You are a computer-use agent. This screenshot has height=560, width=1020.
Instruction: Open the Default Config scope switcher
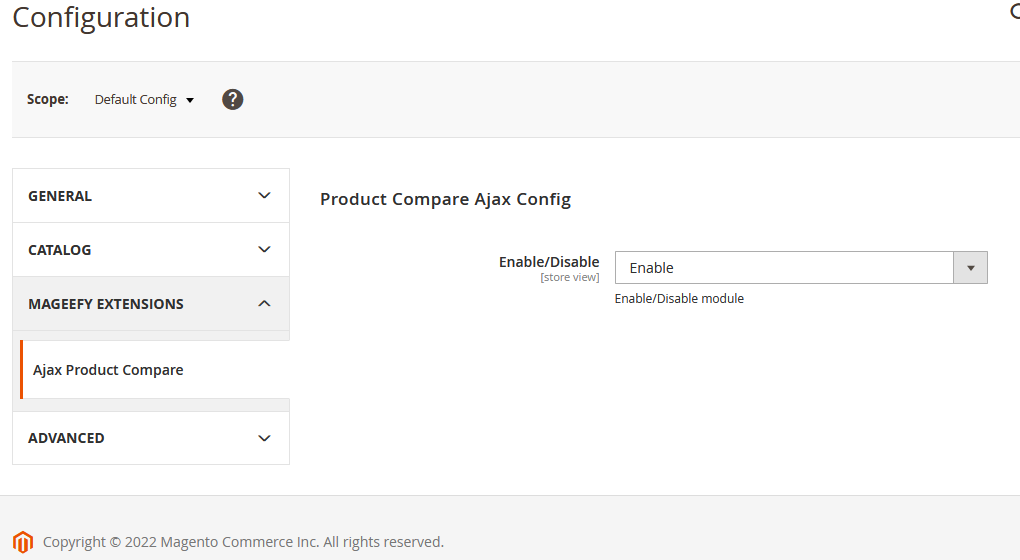tap(144, 100)
